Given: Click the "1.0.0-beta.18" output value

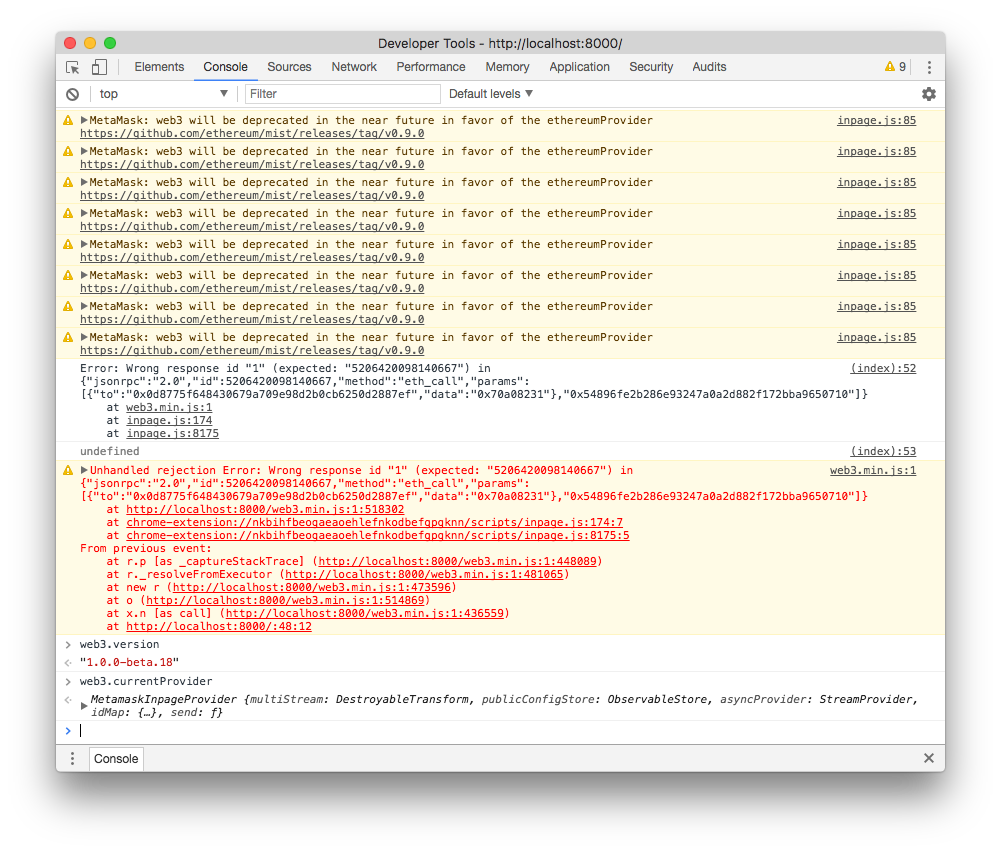Looking at the screenshot, I should click(x=129, y=662).
